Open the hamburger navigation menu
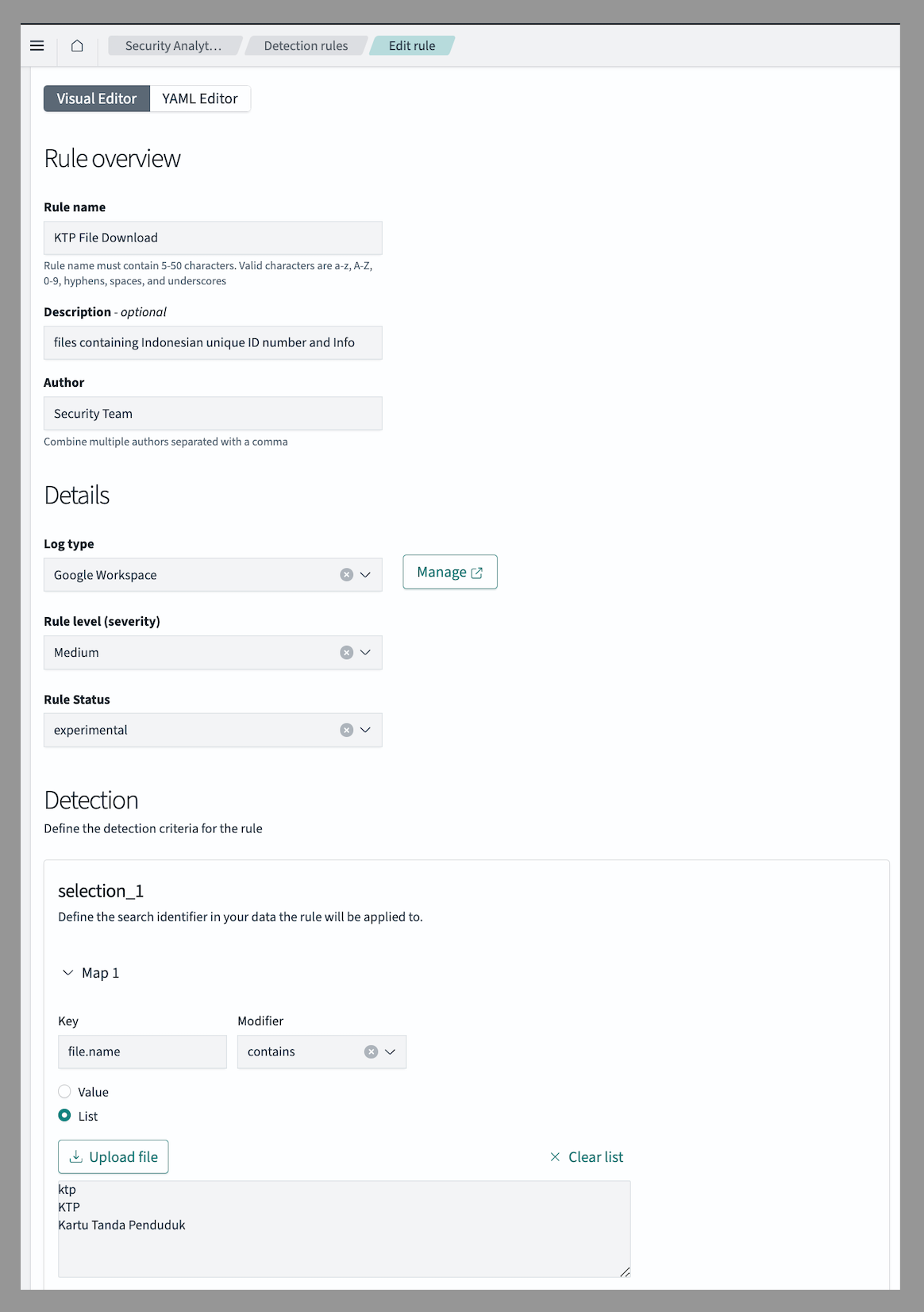 click(37, 46)
